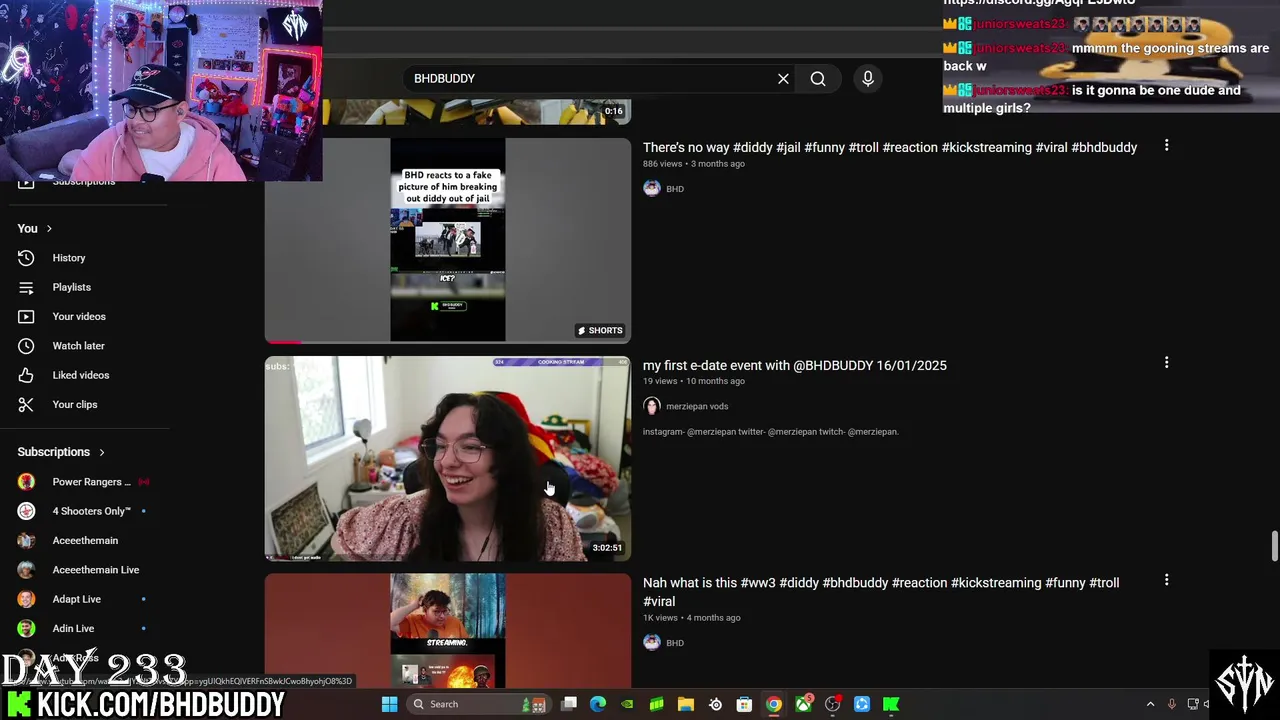Click the BHDBUDDY search input field
The width and height of the screenshot is (1280, 720).
[x=590, y=78]
